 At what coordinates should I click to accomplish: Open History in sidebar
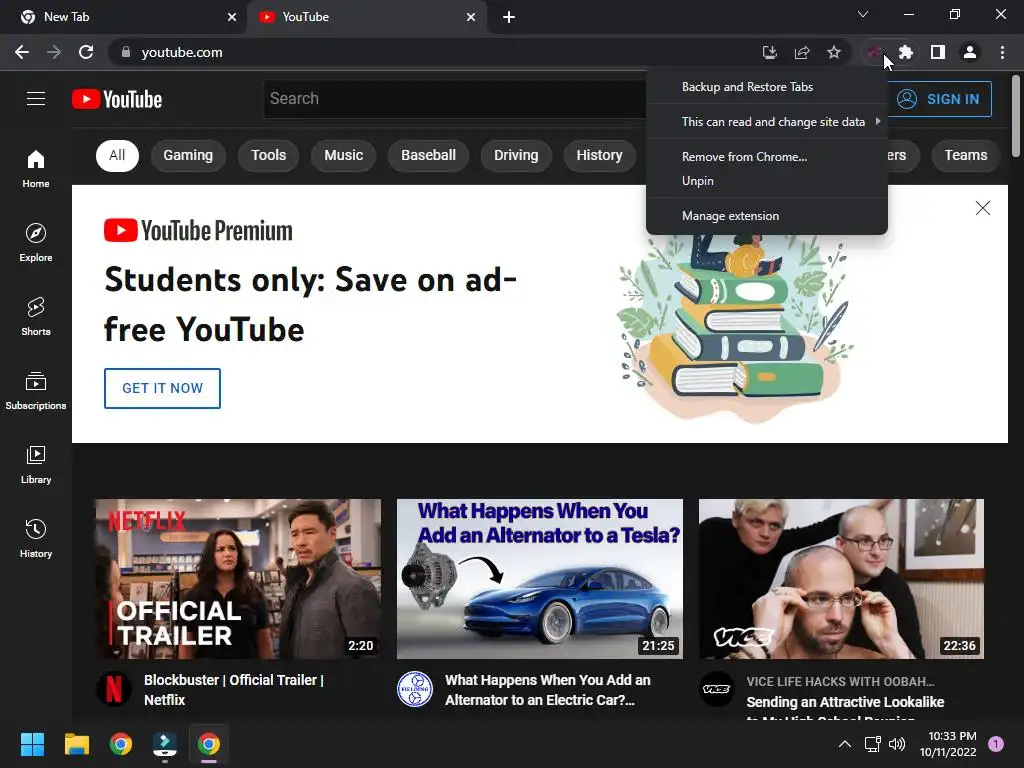[x=36, y=538]
